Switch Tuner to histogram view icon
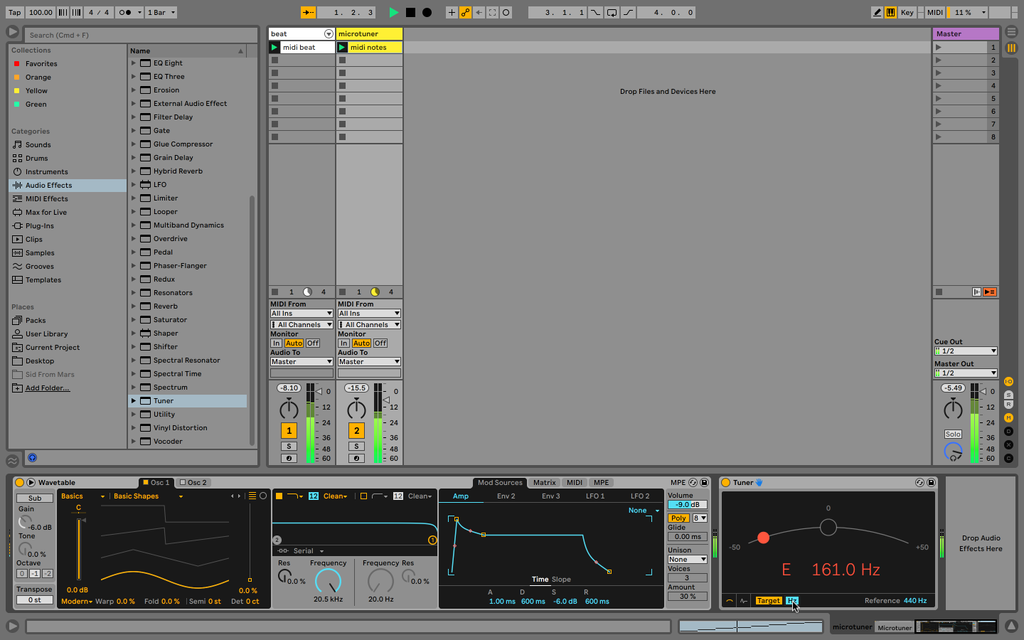 [x=744, y=600]
